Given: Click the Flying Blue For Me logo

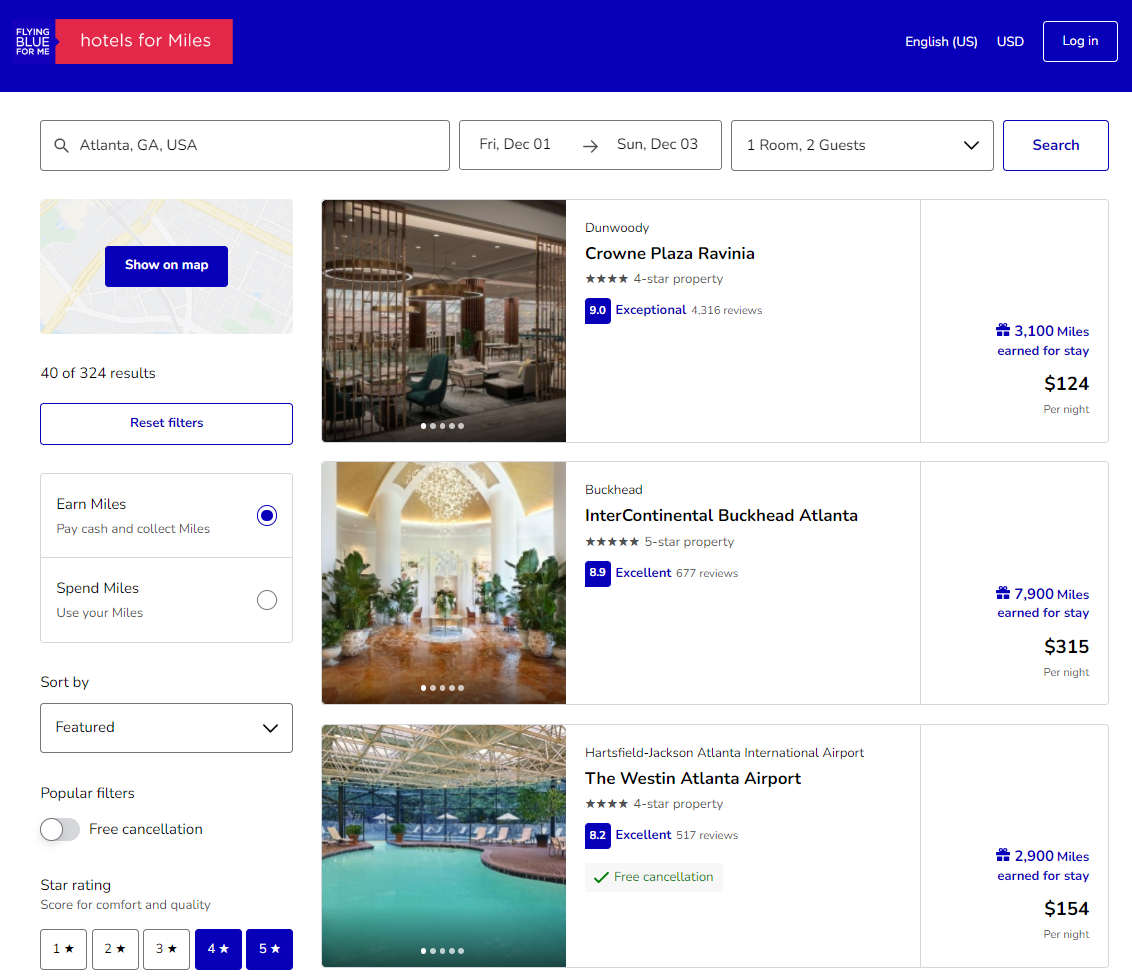Looking at the screenshot, I should 33,41.
